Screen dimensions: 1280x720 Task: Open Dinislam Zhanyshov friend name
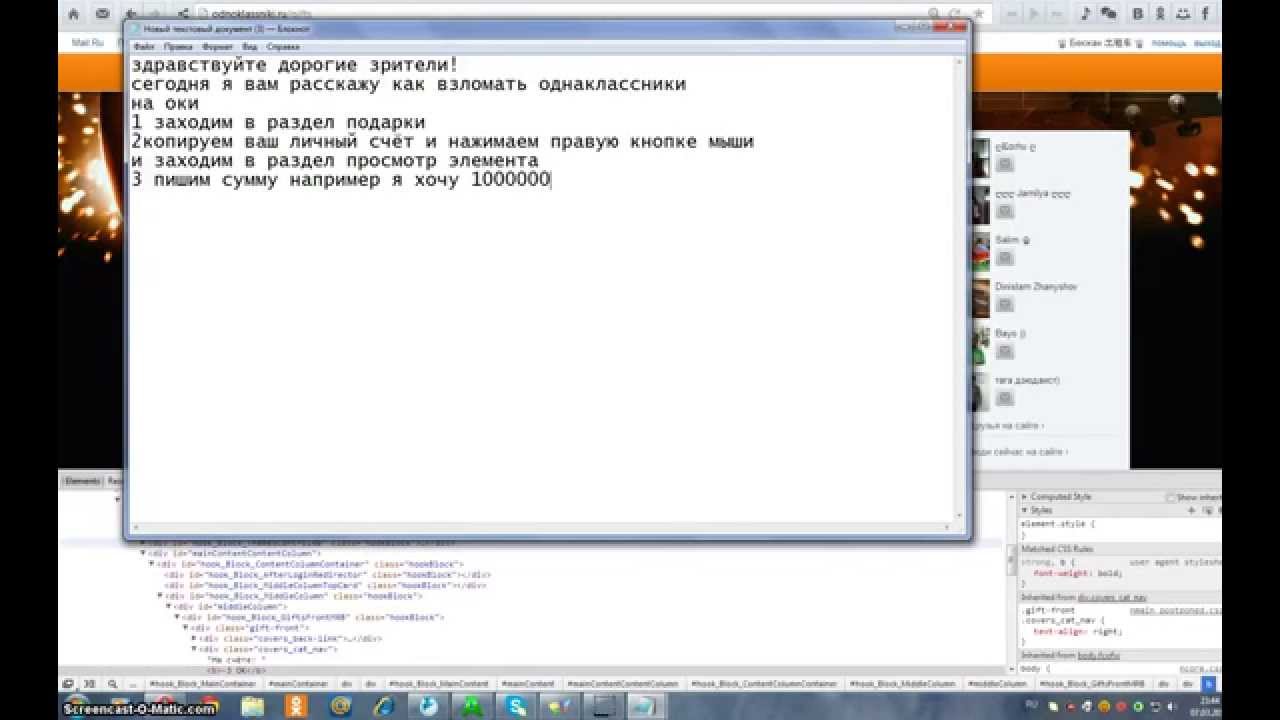click(1035, 287)
